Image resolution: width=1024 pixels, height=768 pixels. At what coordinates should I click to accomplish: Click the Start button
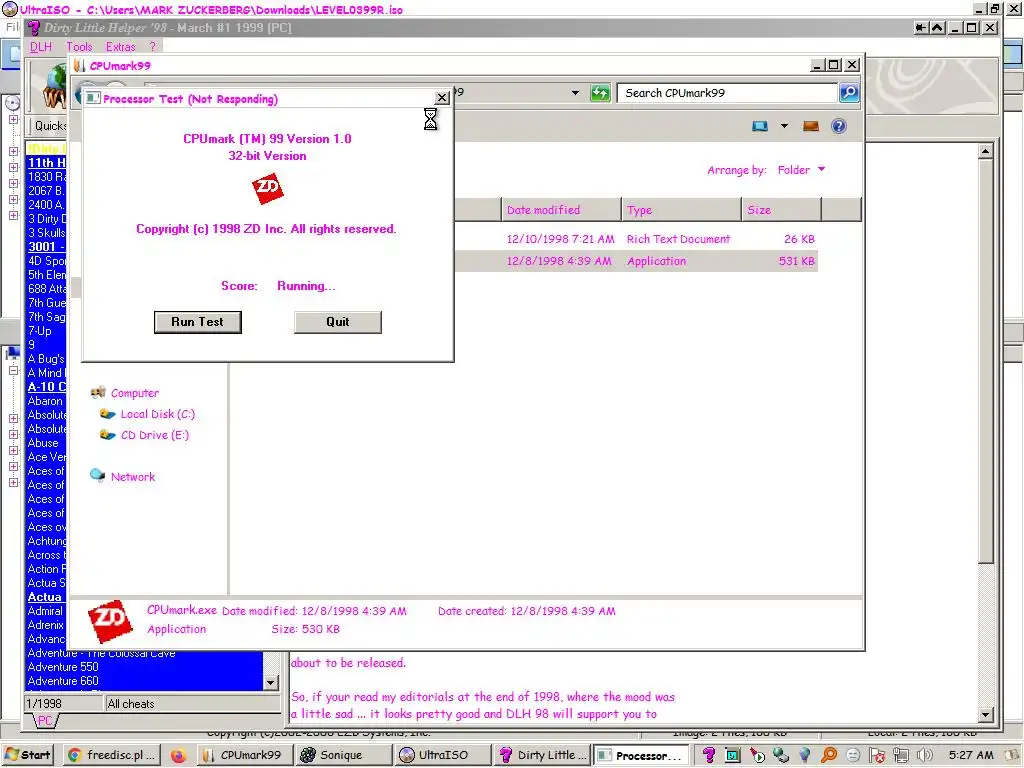(27, 755)
